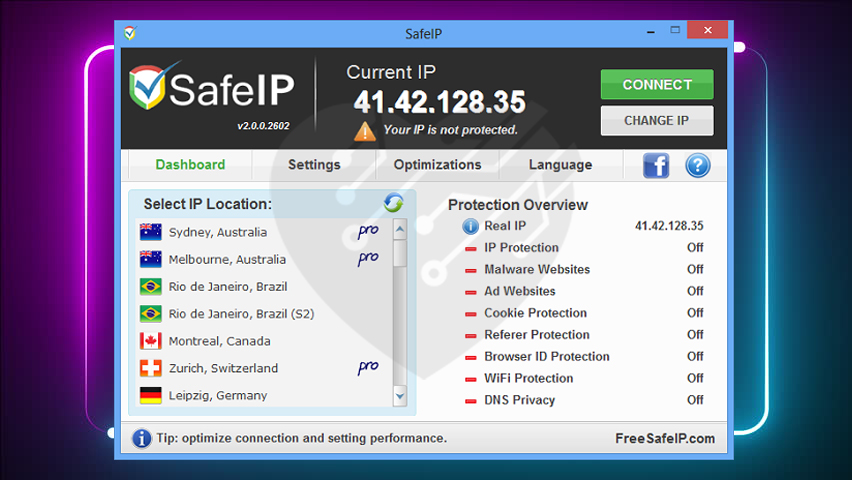Click the location list scrollbar thumb

pyautogui.click(x=400, y=253)
